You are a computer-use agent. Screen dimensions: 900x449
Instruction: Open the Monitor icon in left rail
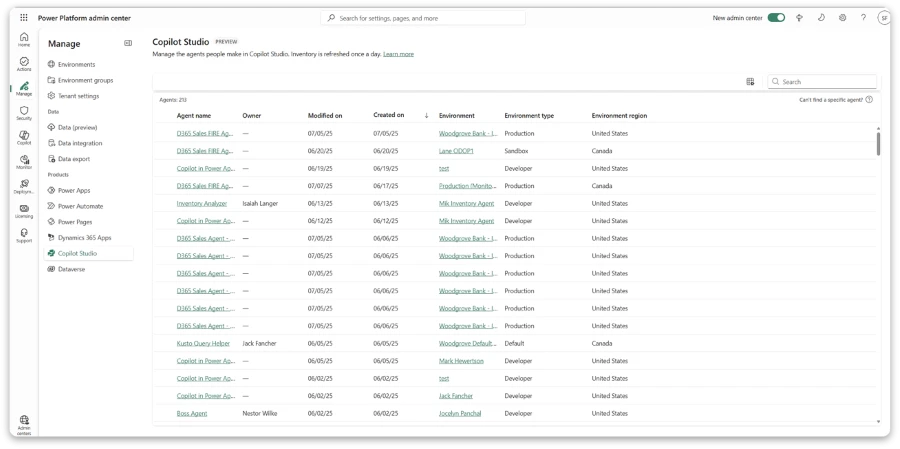tap(24, 161)
